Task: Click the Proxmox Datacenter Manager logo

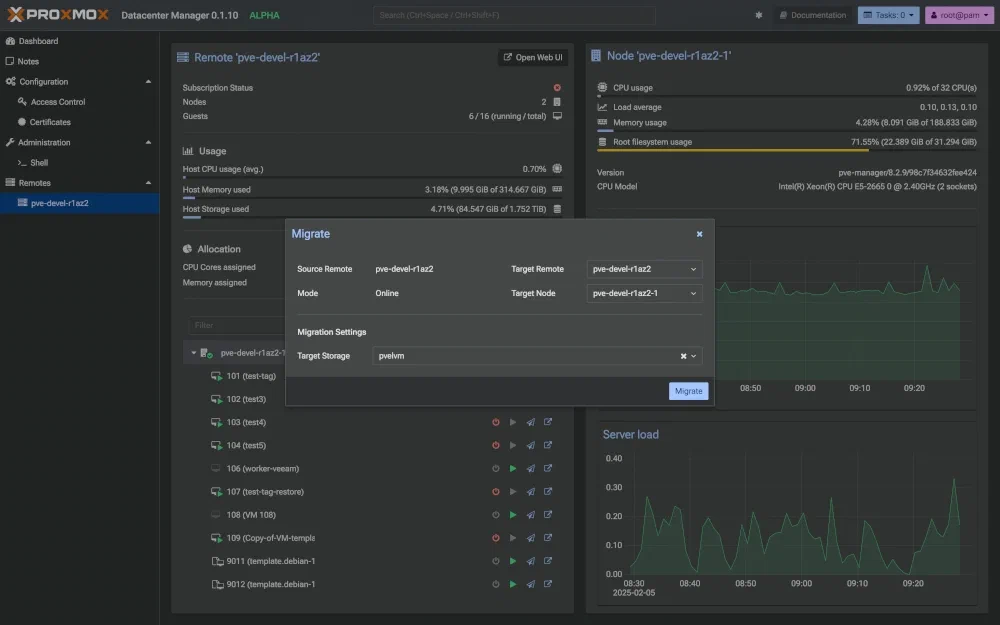Action: (x=55, y=15)
